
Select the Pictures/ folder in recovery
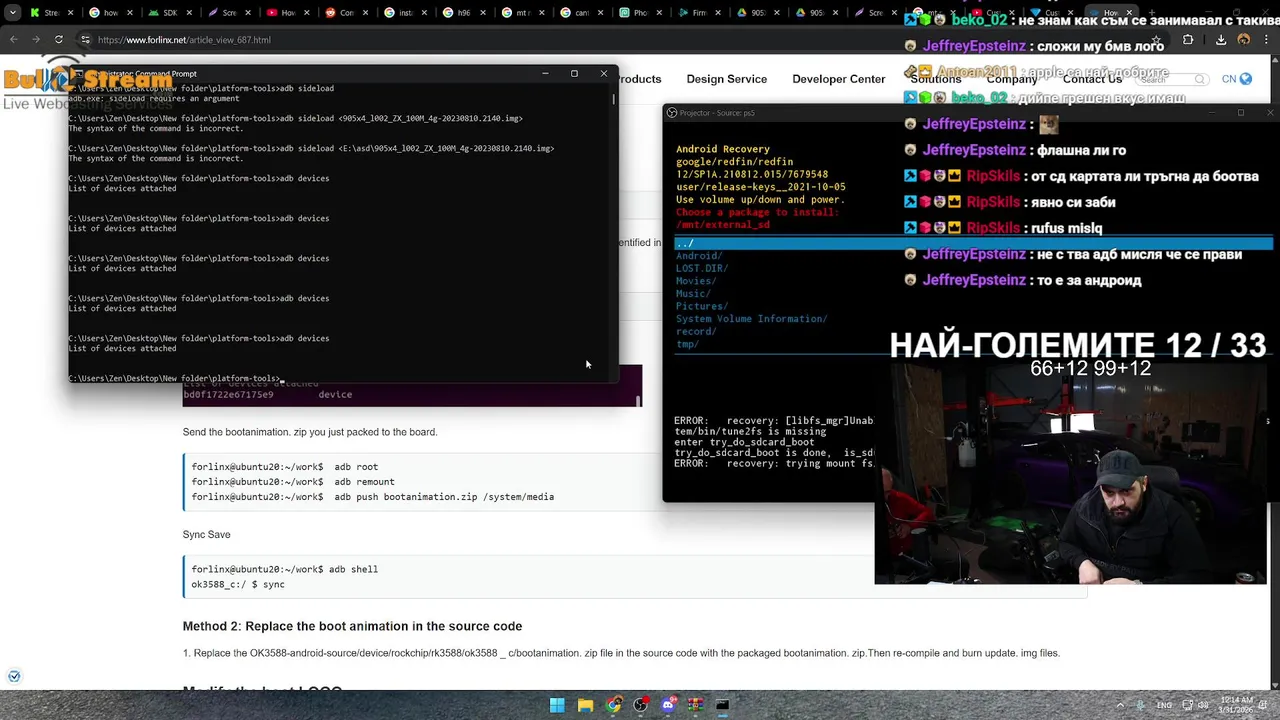(x=701, y=306)
